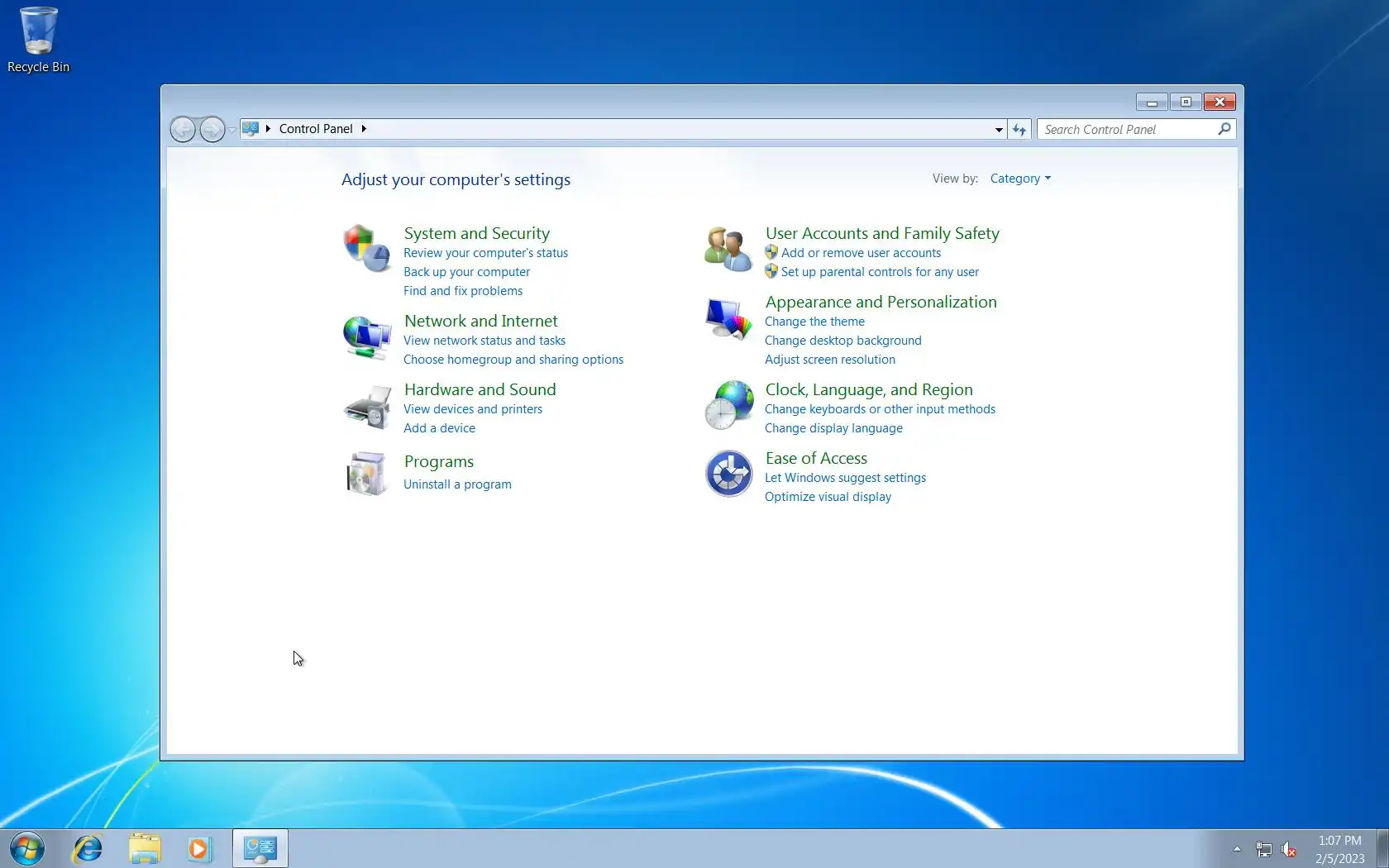
Task: Click Adjust screen resolution link
Action: pos(830,360)
